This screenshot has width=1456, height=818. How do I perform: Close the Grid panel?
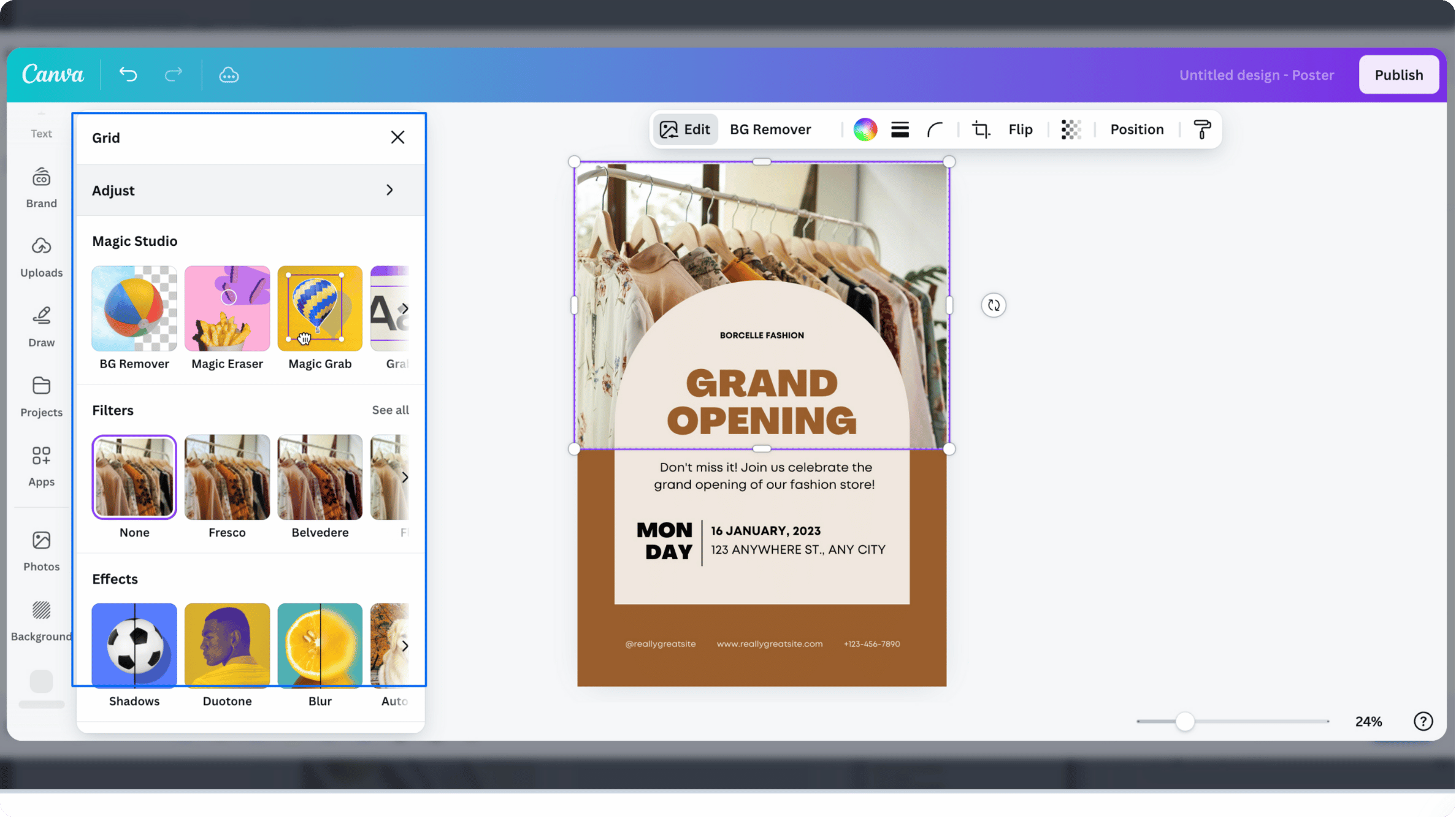(x=398, y=137)
